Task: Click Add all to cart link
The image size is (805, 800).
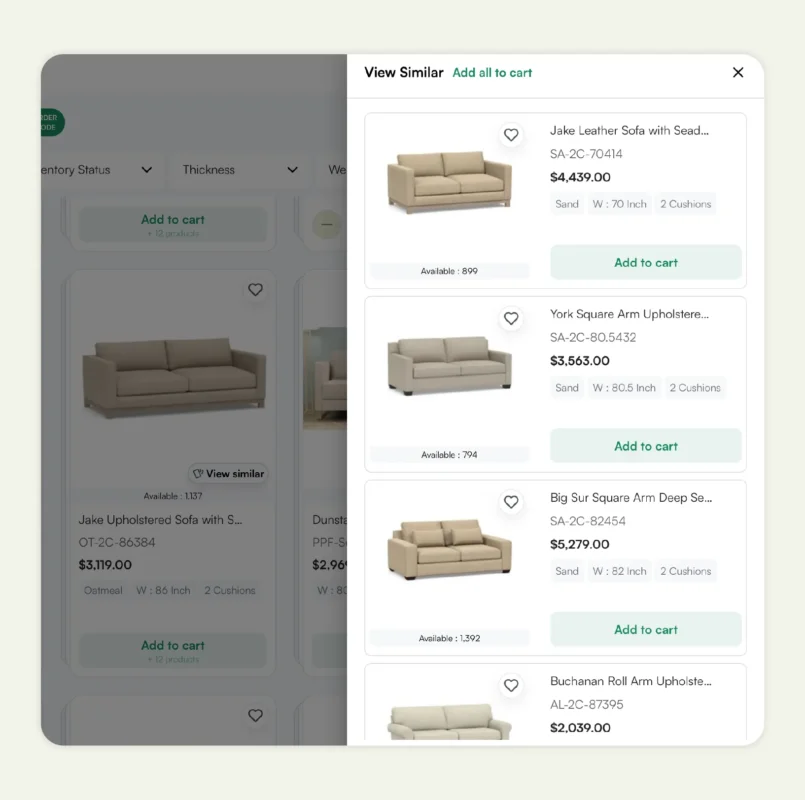Action: click(x=492, y=73)
